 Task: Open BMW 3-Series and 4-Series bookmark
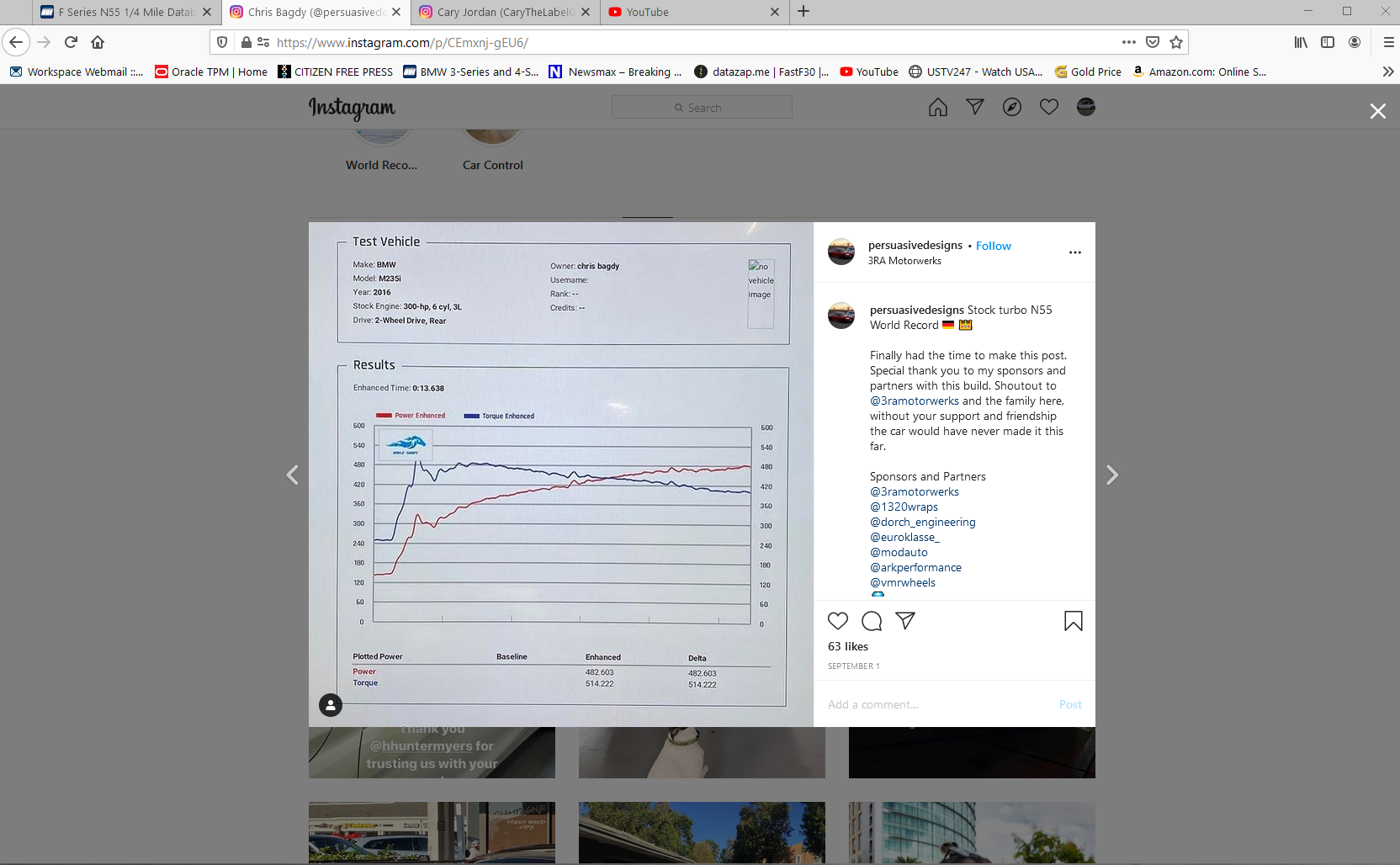point(471,72)
